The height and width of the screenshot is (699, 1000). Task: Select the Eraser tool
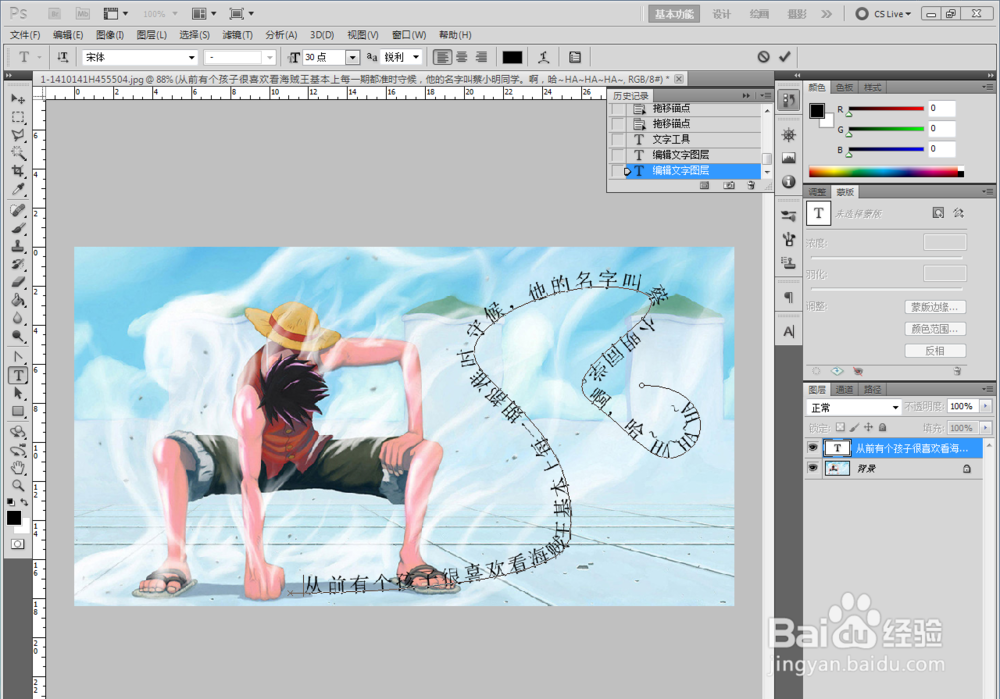18,282
